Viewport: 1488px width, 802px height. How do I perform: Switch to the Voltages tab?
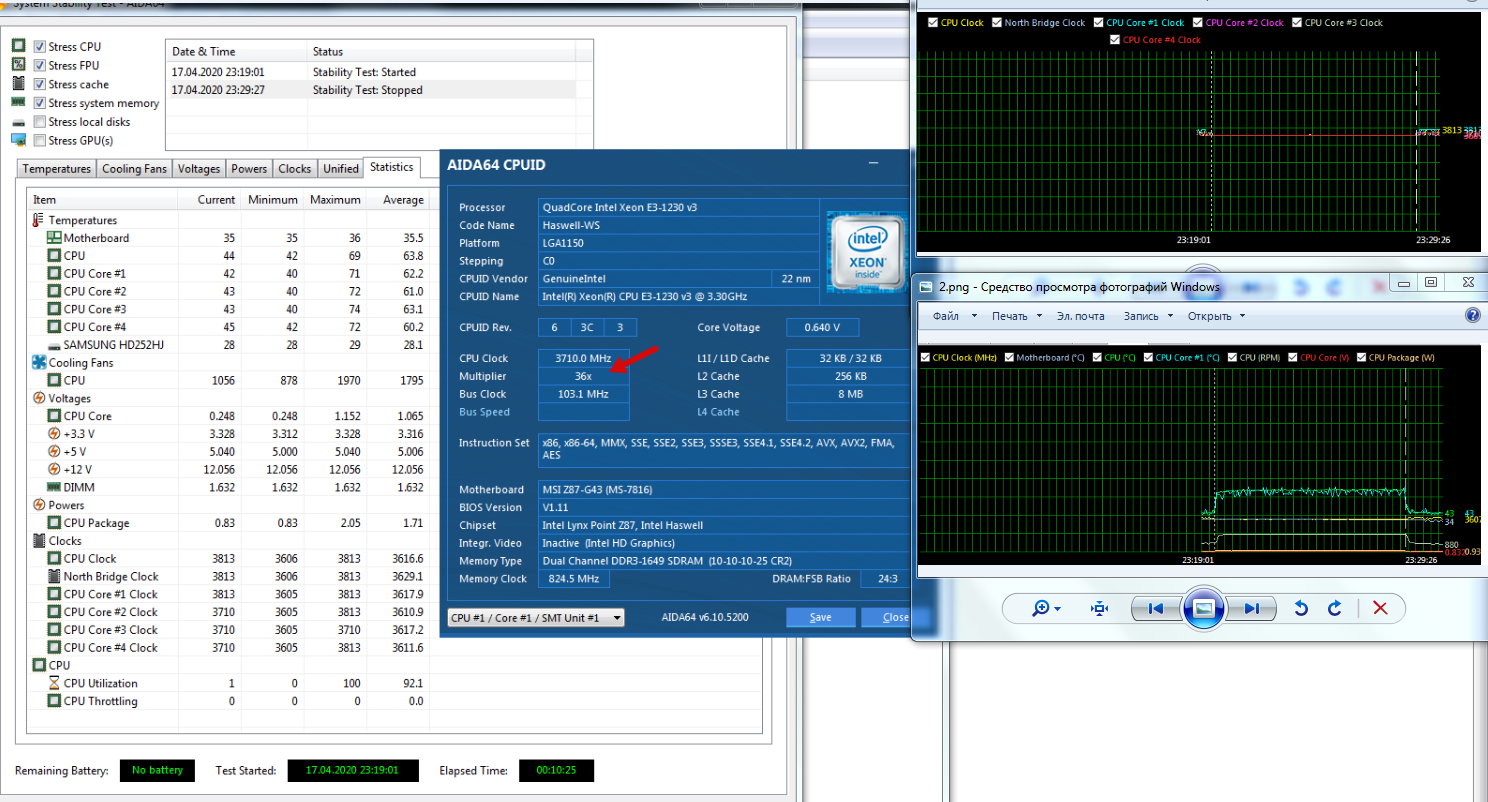coord(199,169)
